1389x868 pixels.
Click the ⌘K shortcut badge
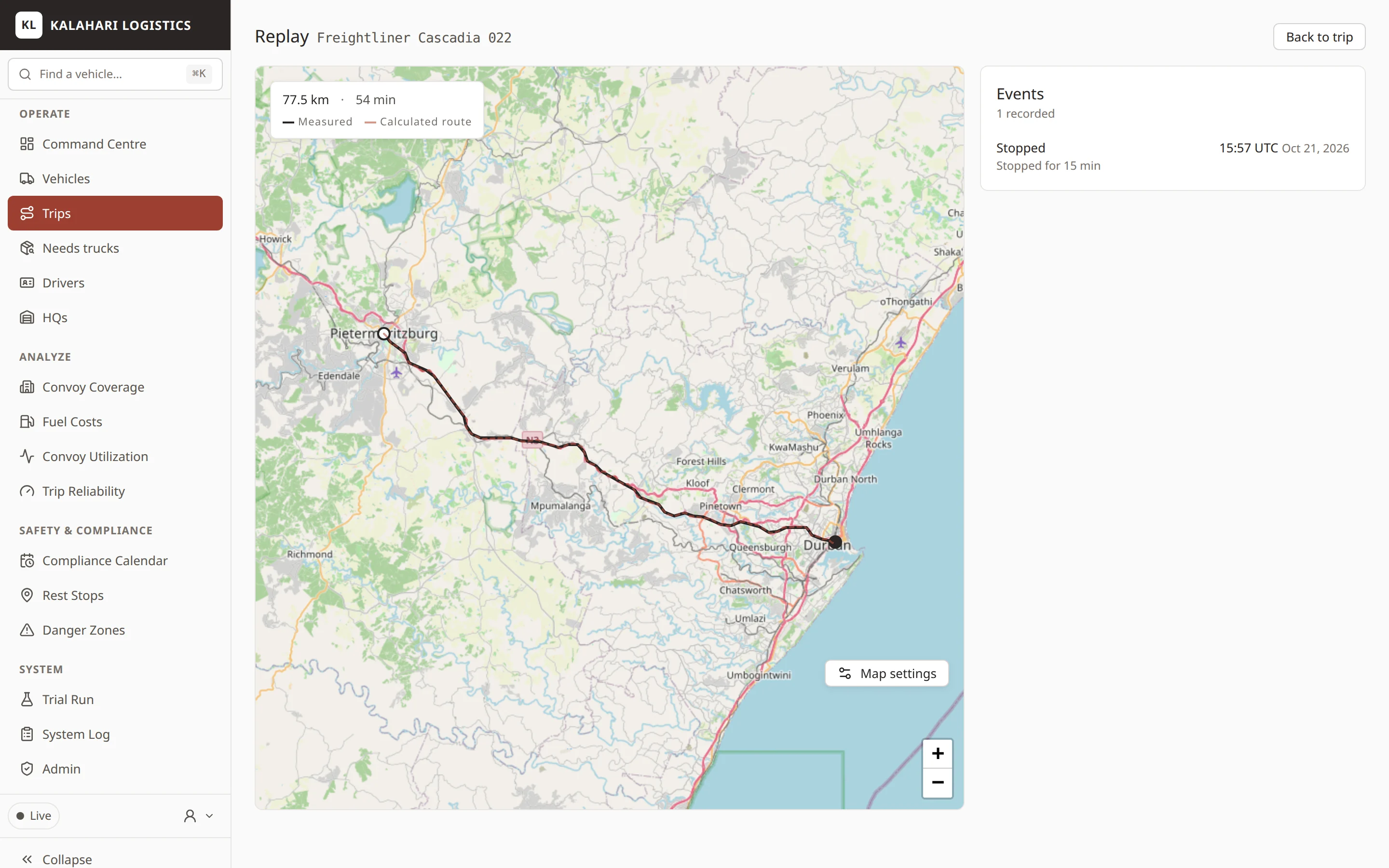pyautogui.click(x=199, y=73)
